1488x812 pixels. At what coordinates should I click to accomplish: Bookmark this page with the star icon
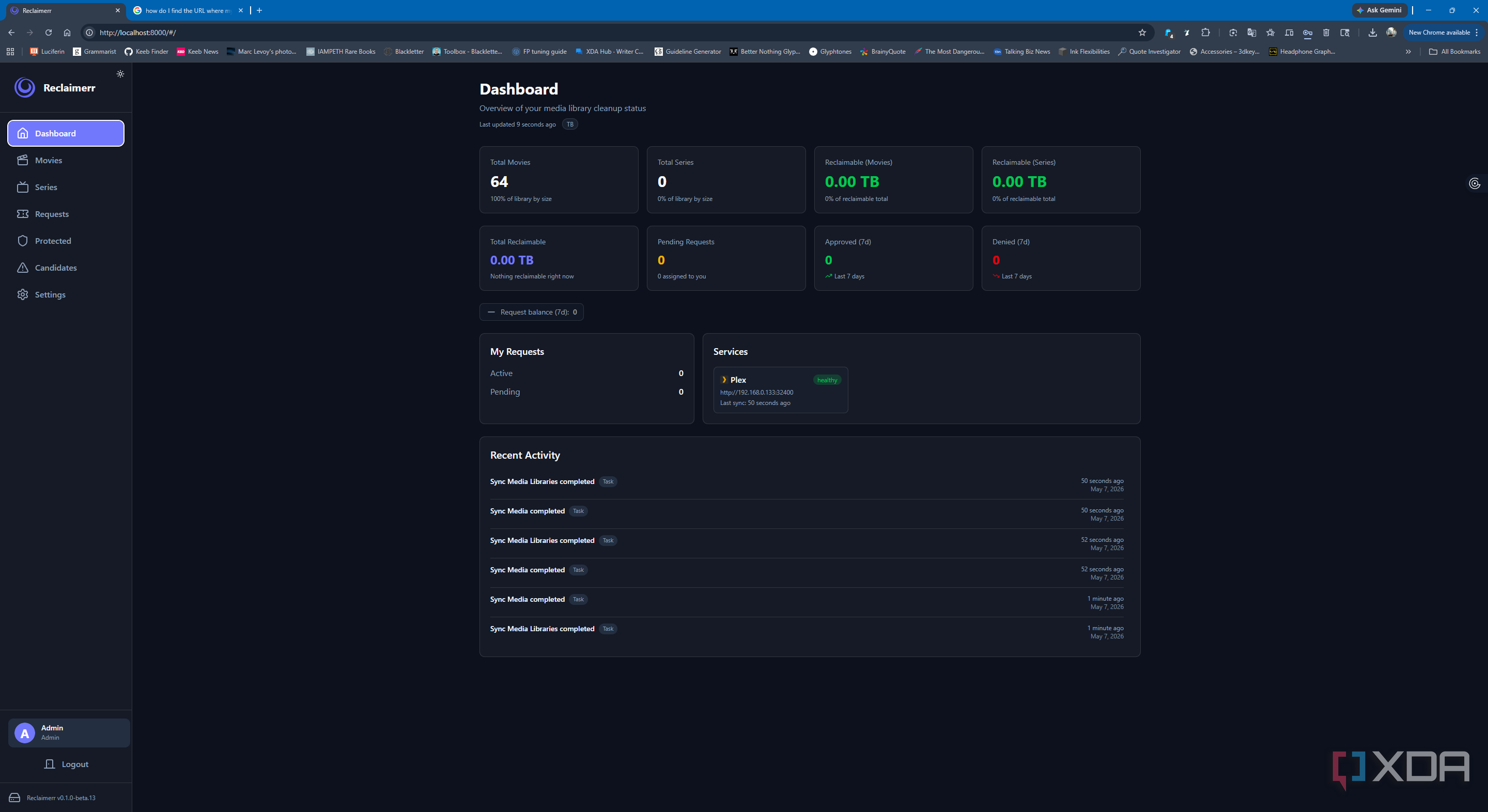click(1142, 33)
